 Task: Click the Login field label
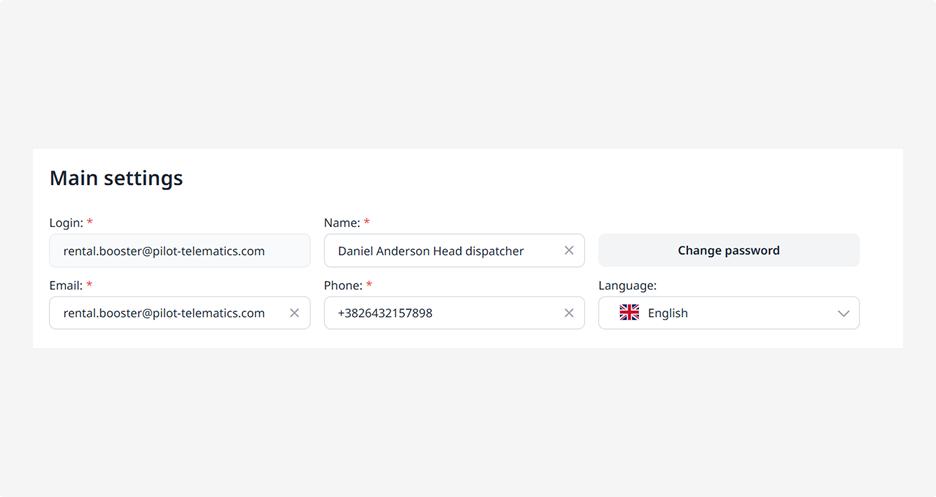(66, 223)
